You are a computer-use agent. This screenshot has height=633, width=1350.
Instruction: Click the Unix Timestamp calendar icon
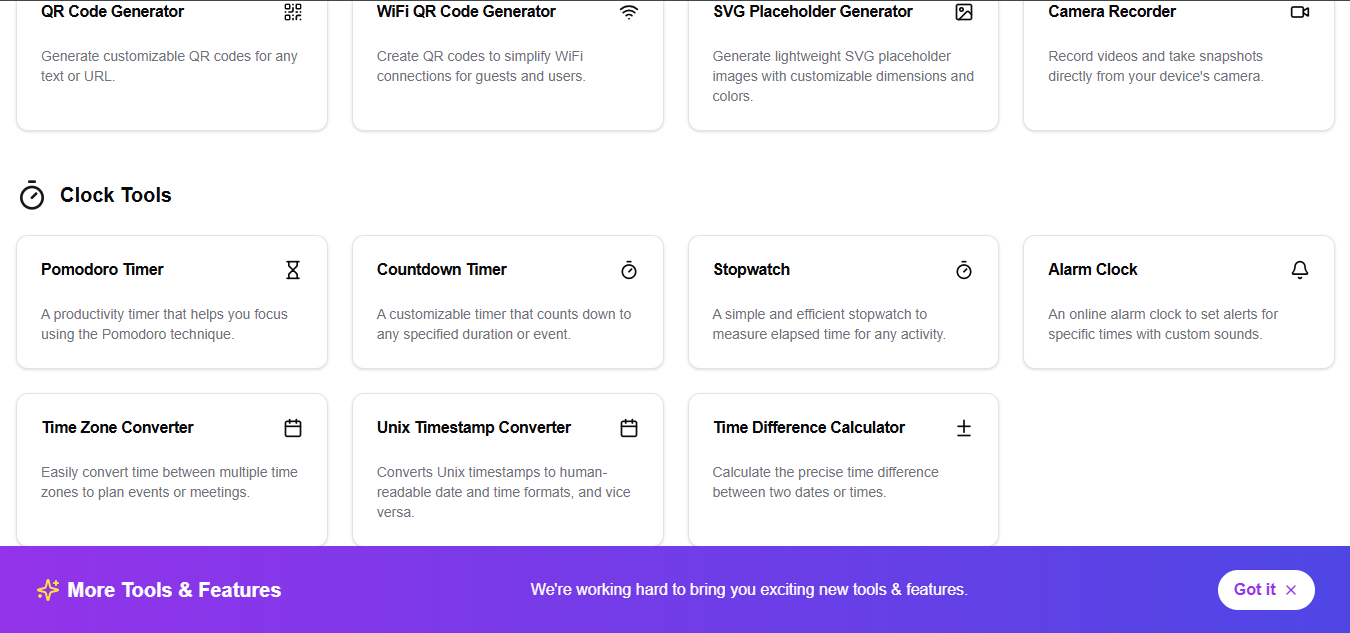coord(628,428)
